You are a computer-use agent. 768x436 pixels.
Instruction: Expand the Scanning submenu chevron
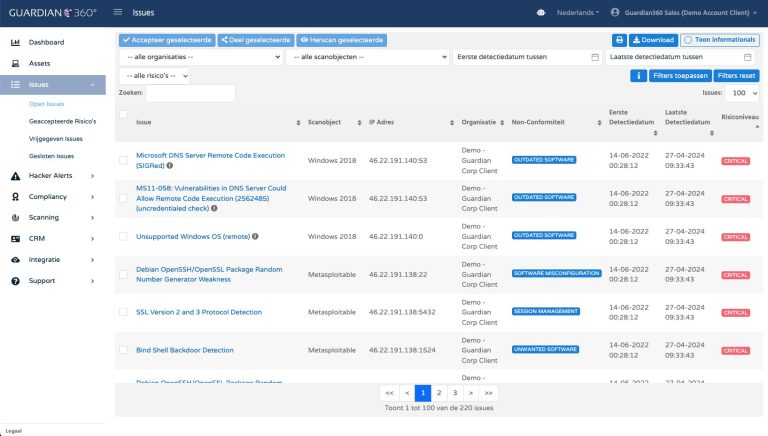click(x=92, y=218)
